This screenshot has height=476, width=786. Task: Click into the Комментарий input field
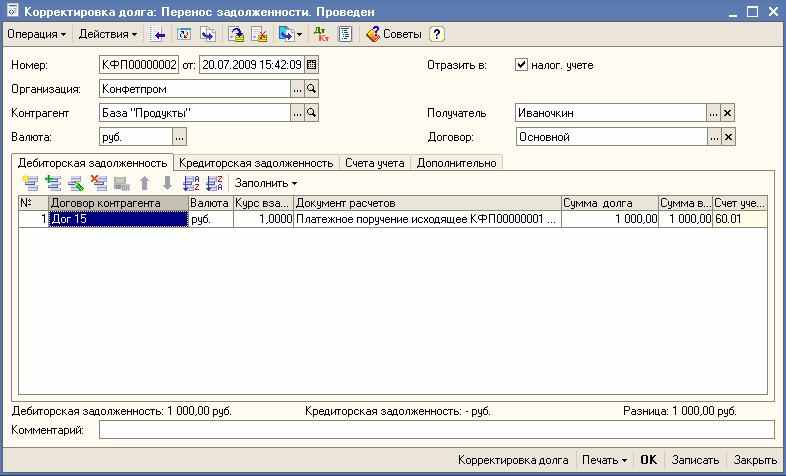437,430
